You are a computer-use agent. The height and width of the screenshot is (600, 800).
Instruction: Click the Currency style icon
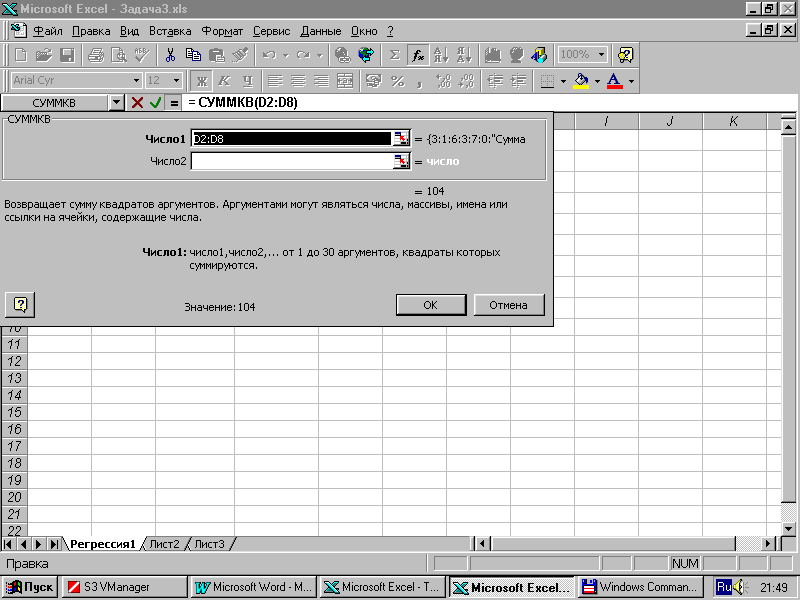(374, 81)
